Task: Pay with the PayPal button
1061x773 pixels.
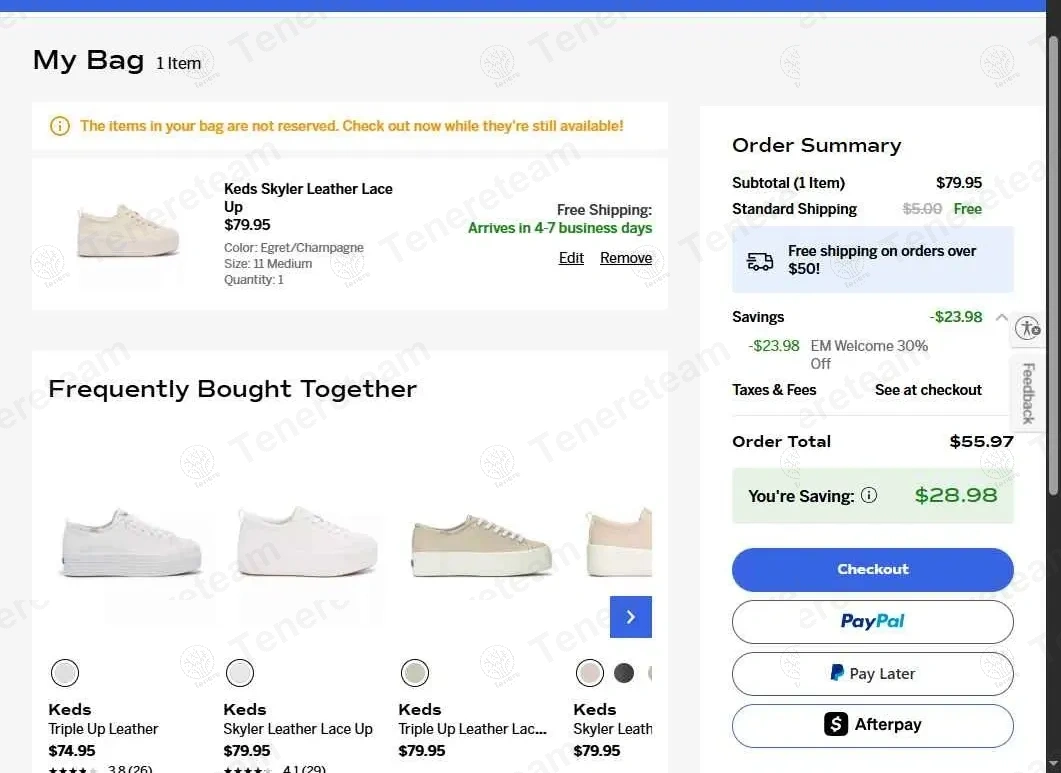Action: point(872,621)
